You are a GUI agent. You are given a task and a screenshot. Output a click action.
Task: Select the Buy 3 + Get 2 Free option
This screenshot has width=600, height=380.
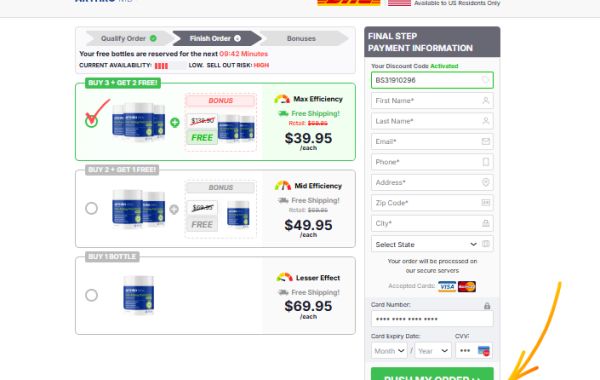91,122
